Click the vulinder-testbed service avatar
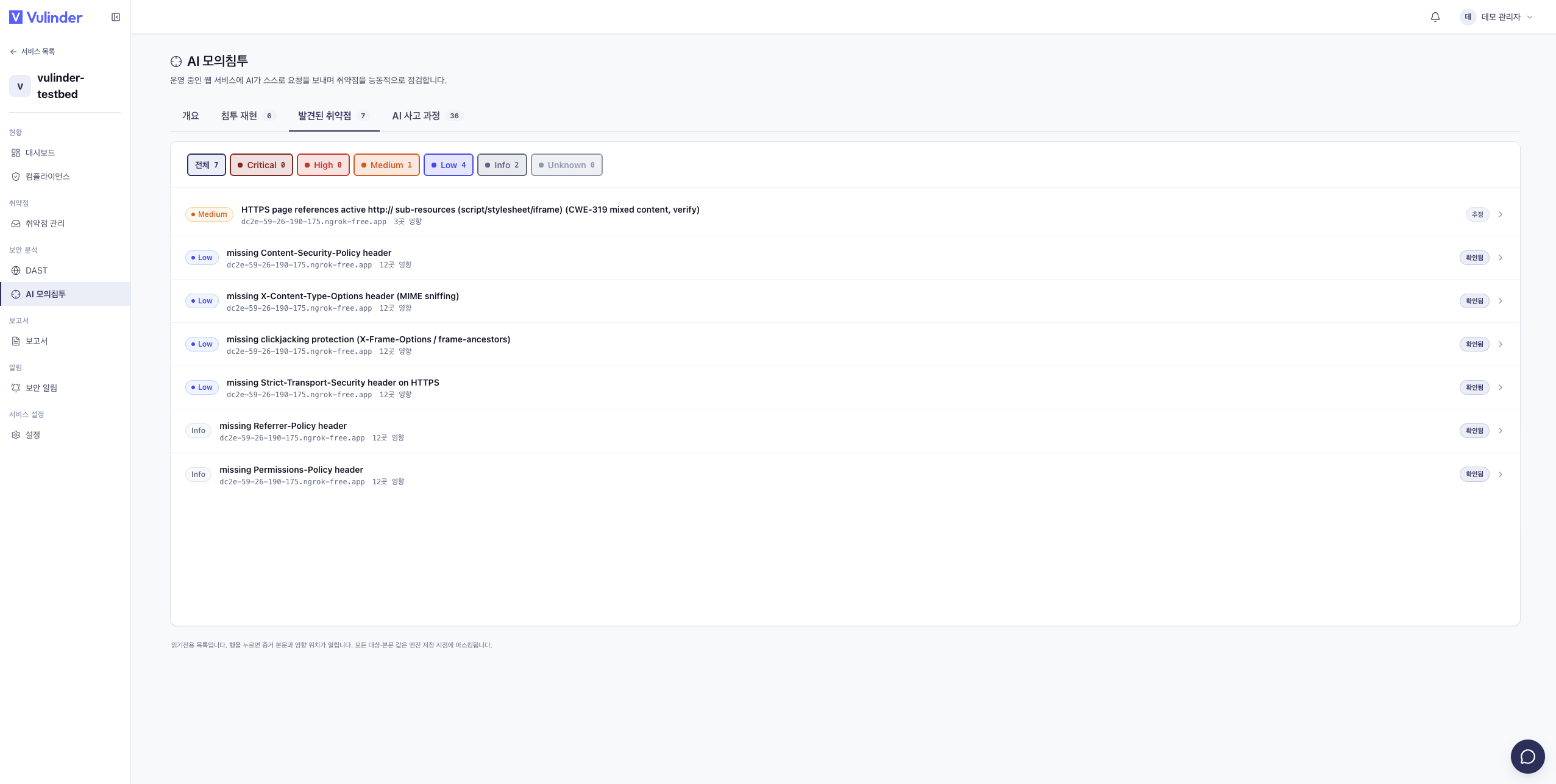1556x784 pixels. pyautogui.click(x=20, y=86)
